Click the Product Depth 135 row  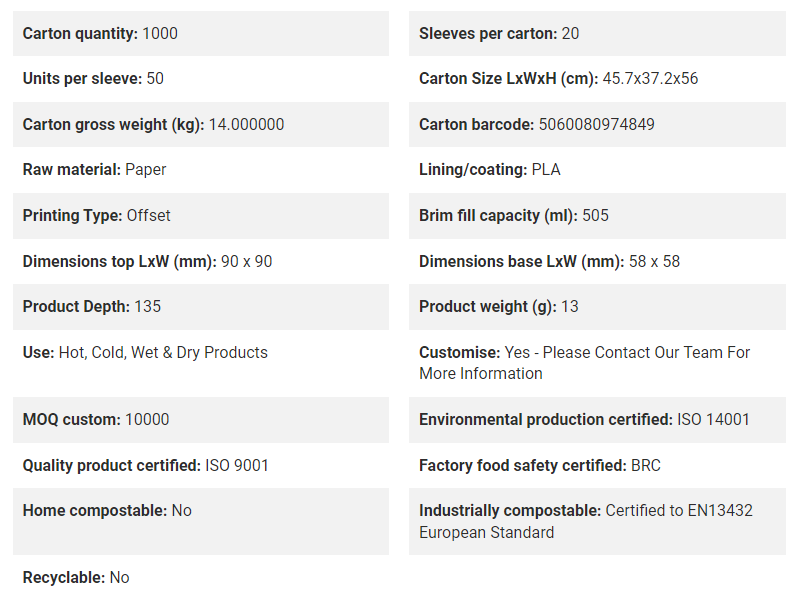click(200, 307)
